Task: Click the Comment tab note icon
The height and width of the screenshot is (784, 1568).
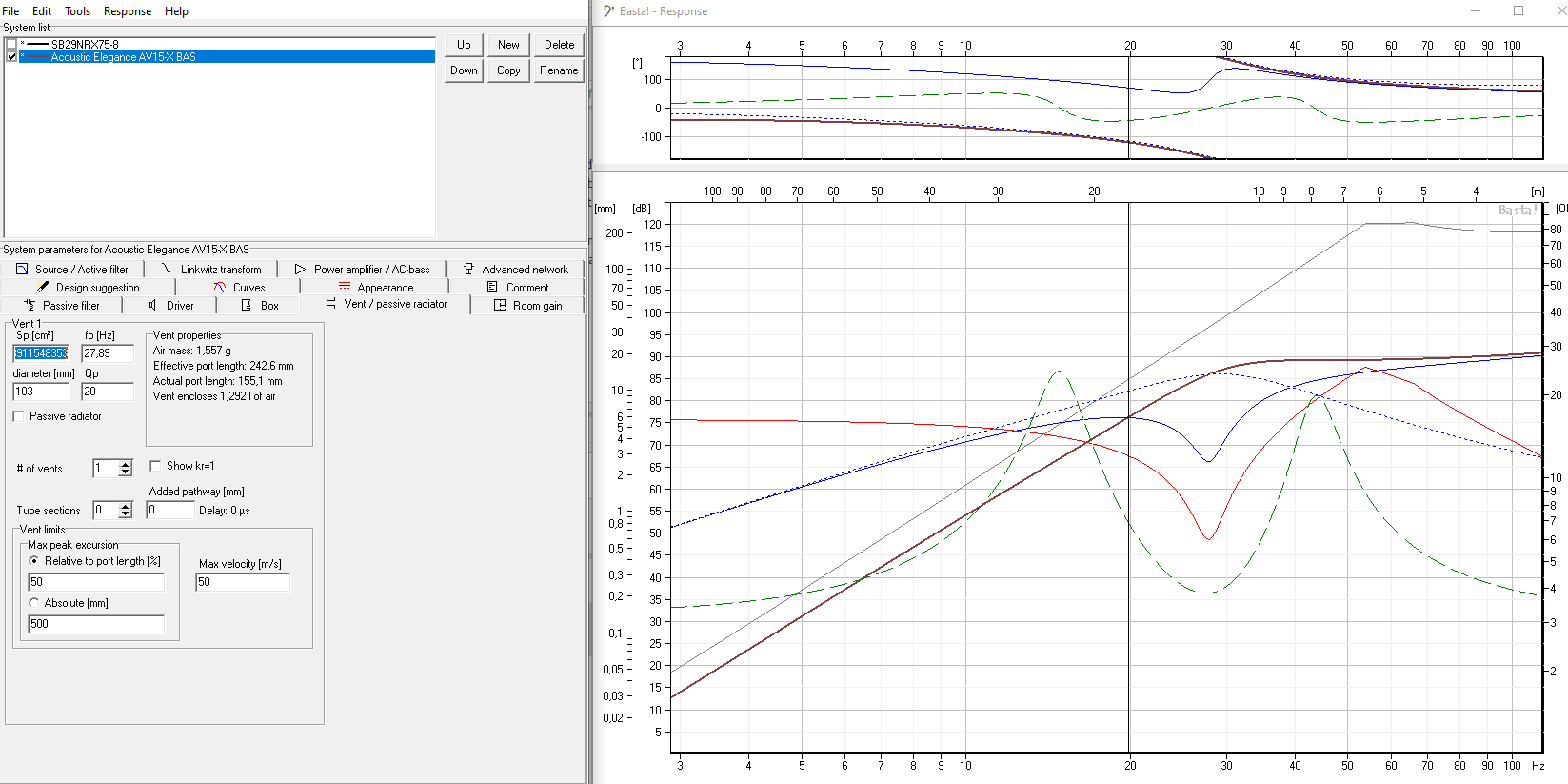Action: tap(492, 287)
